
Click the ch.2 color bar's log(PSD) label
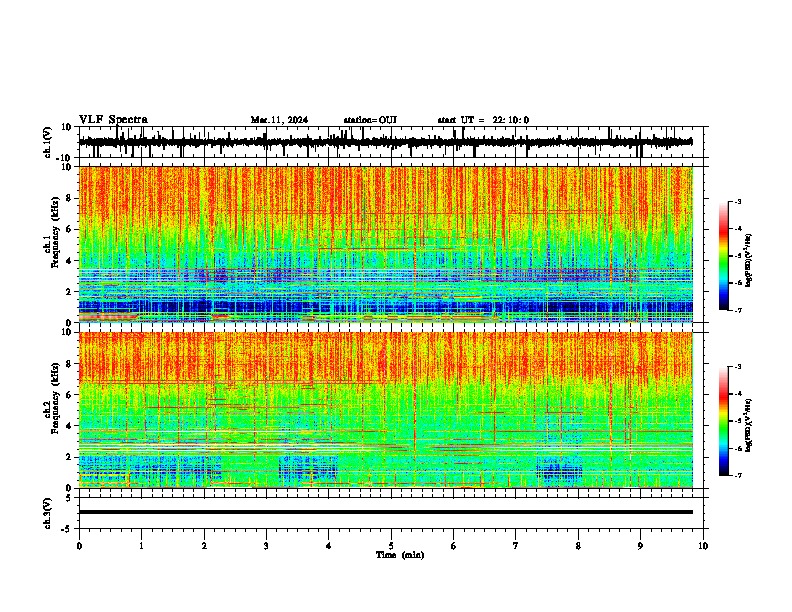[748, 426]
